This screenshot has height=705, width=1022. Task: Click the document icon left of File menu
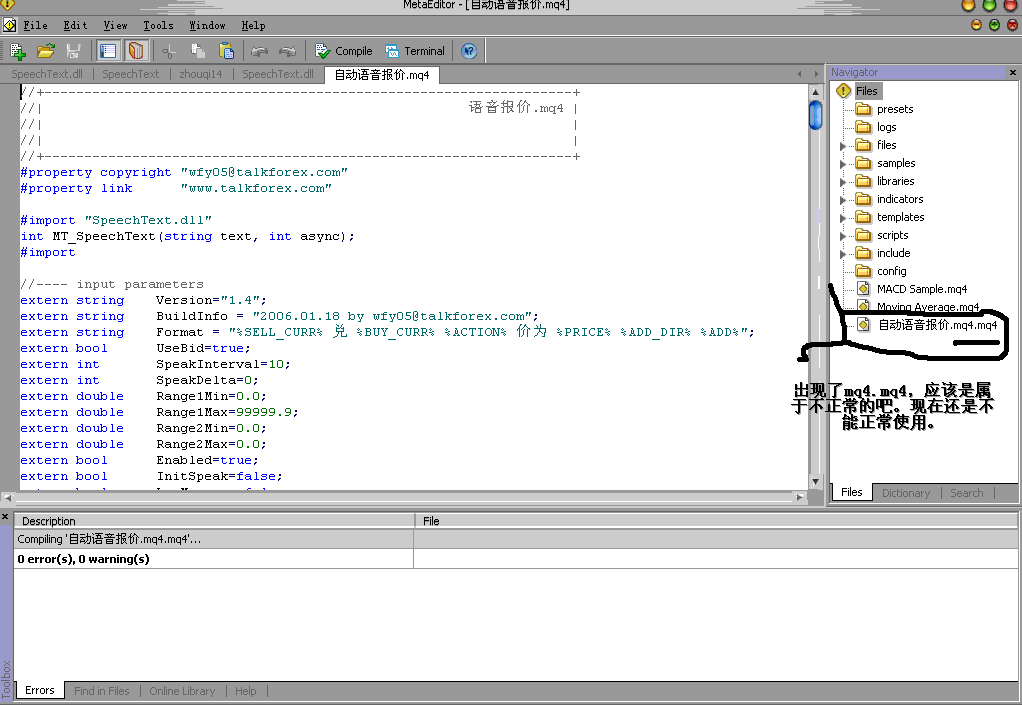coord(9,25)
